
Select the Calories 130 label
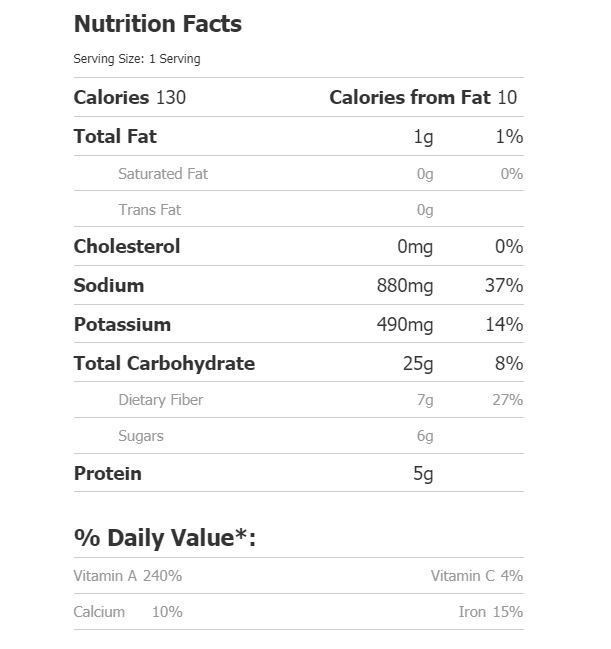click(130, 97)
